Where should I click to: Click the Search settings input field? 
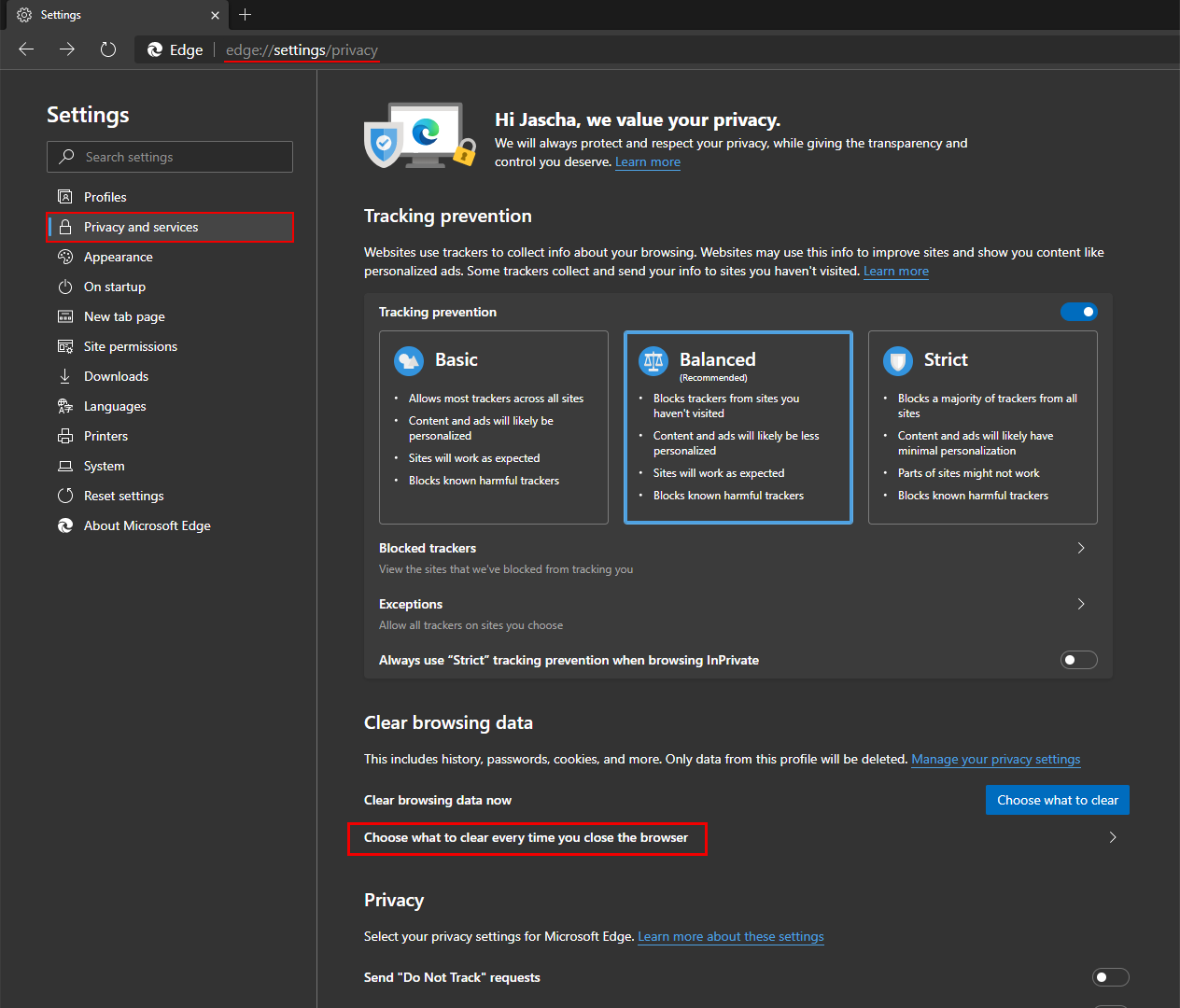(x=170, y=157)
